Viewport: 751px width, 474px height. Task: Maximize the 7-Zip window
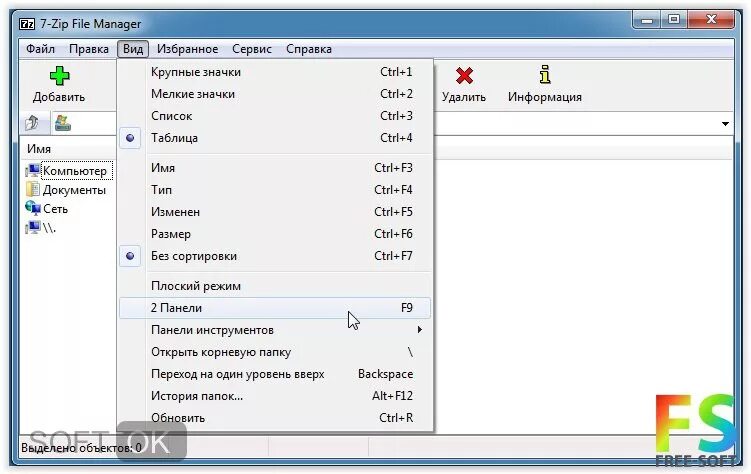tap(674, 20)
